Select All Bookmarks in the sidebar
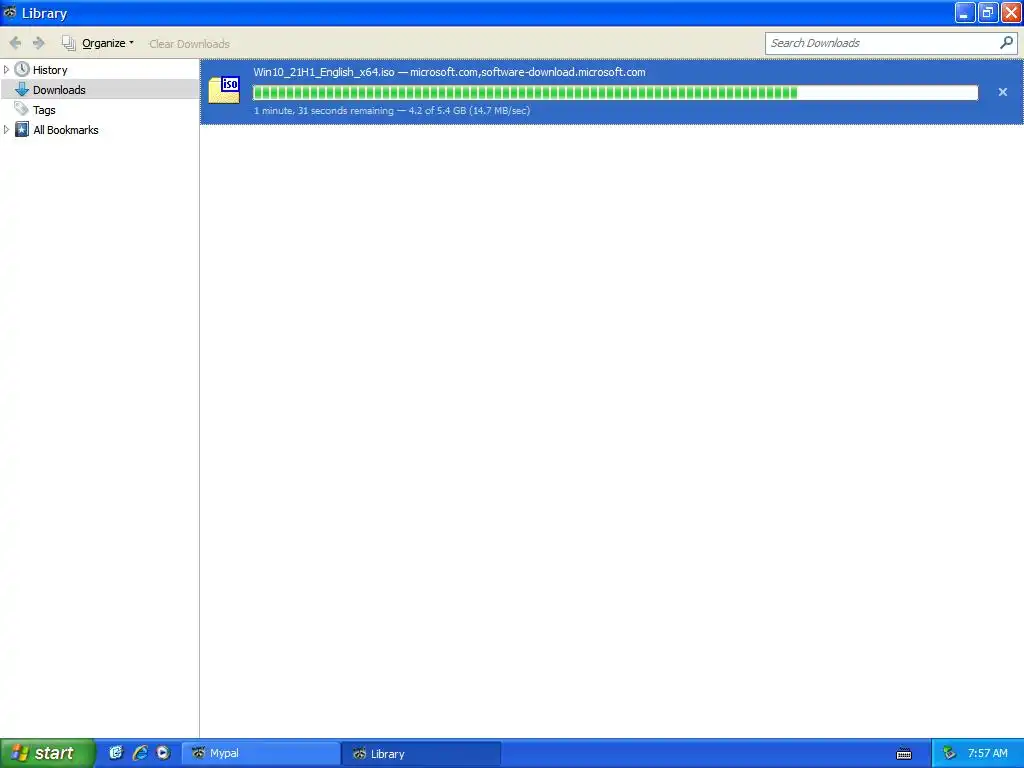1024x768 pixels. pos(66,130)
